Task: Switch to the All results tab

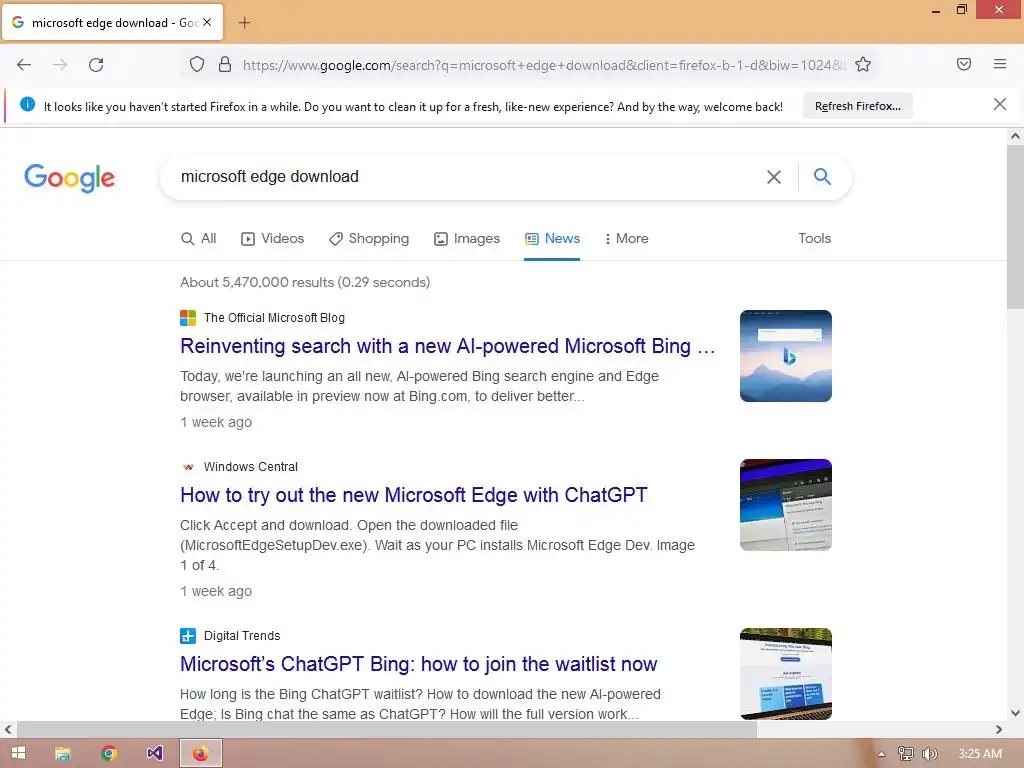Action: click(x=199, y=239)
